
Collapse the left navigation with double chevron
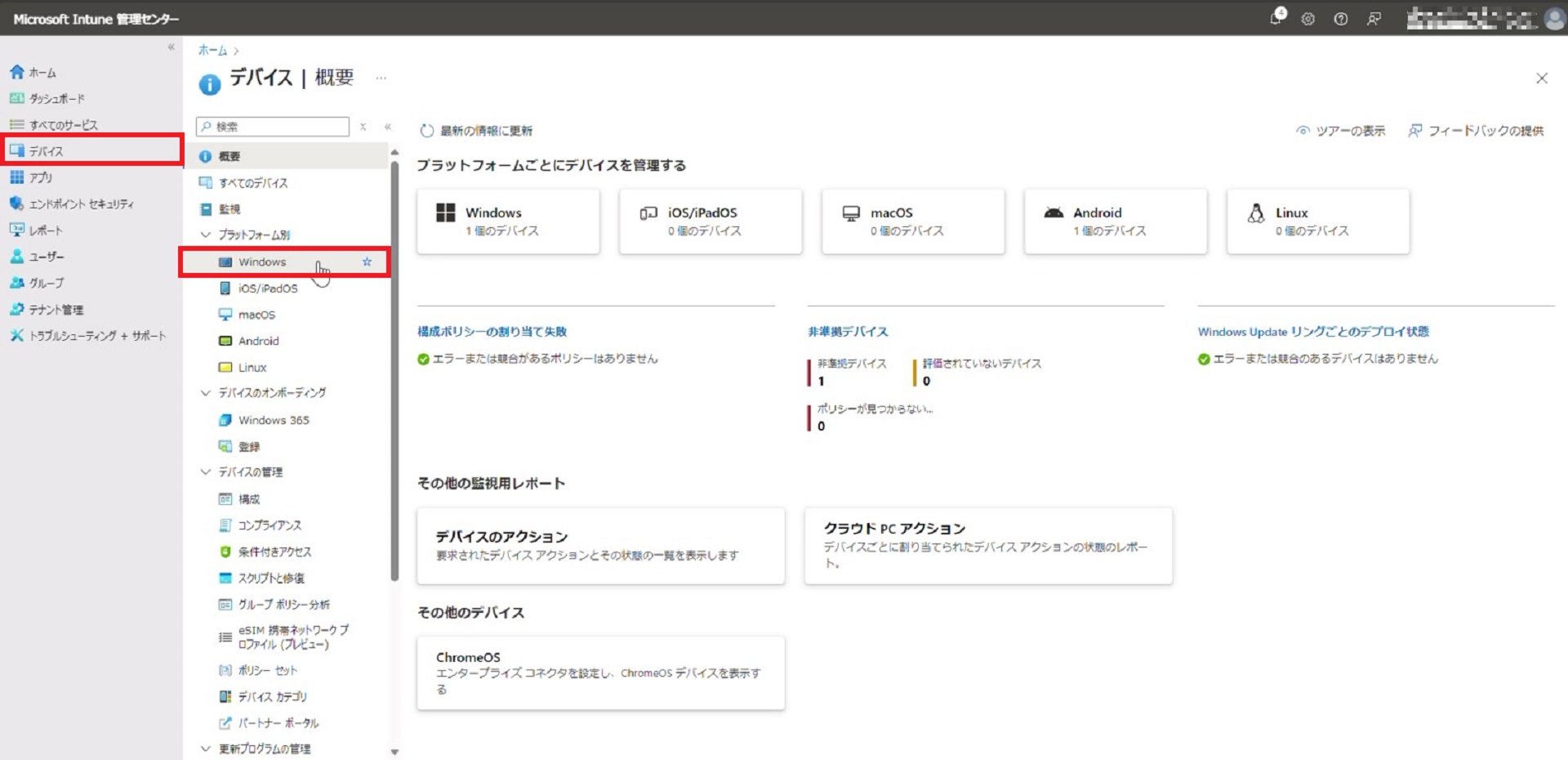[x=171, y=47]
